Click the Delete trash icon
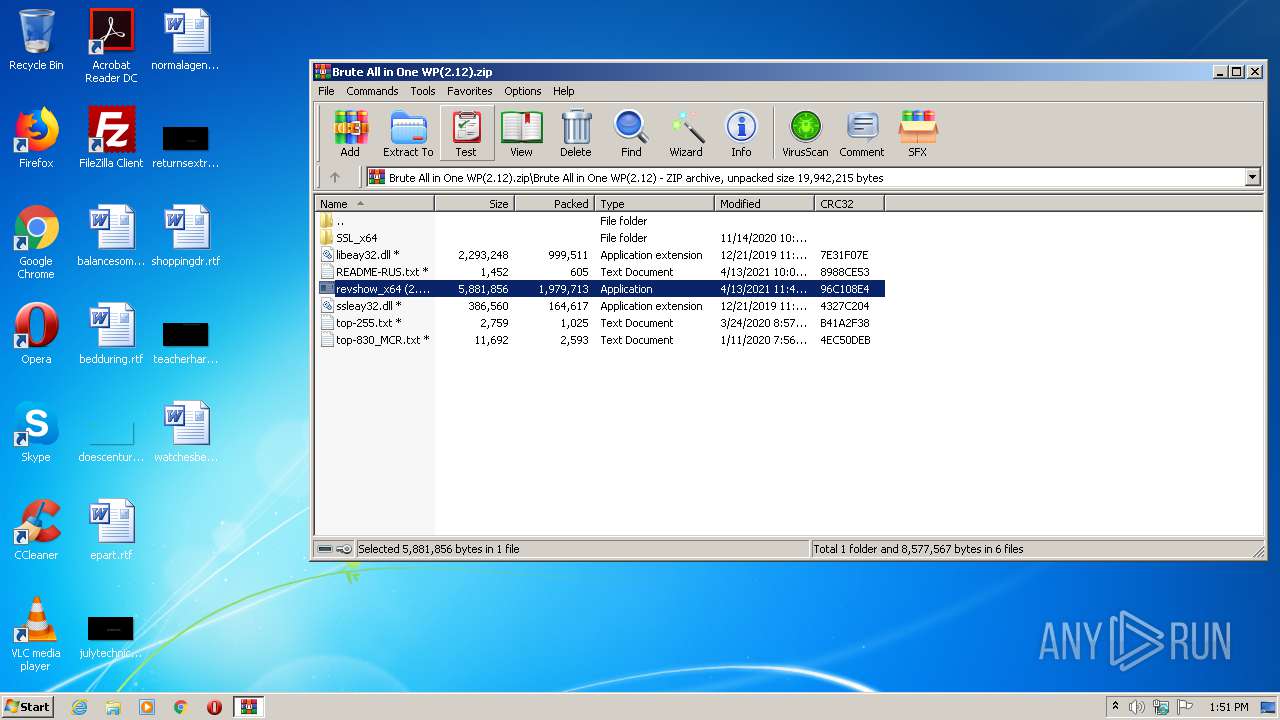This screenshot has width=1280, height=720. pyautogui.click(x=575, y=133)
